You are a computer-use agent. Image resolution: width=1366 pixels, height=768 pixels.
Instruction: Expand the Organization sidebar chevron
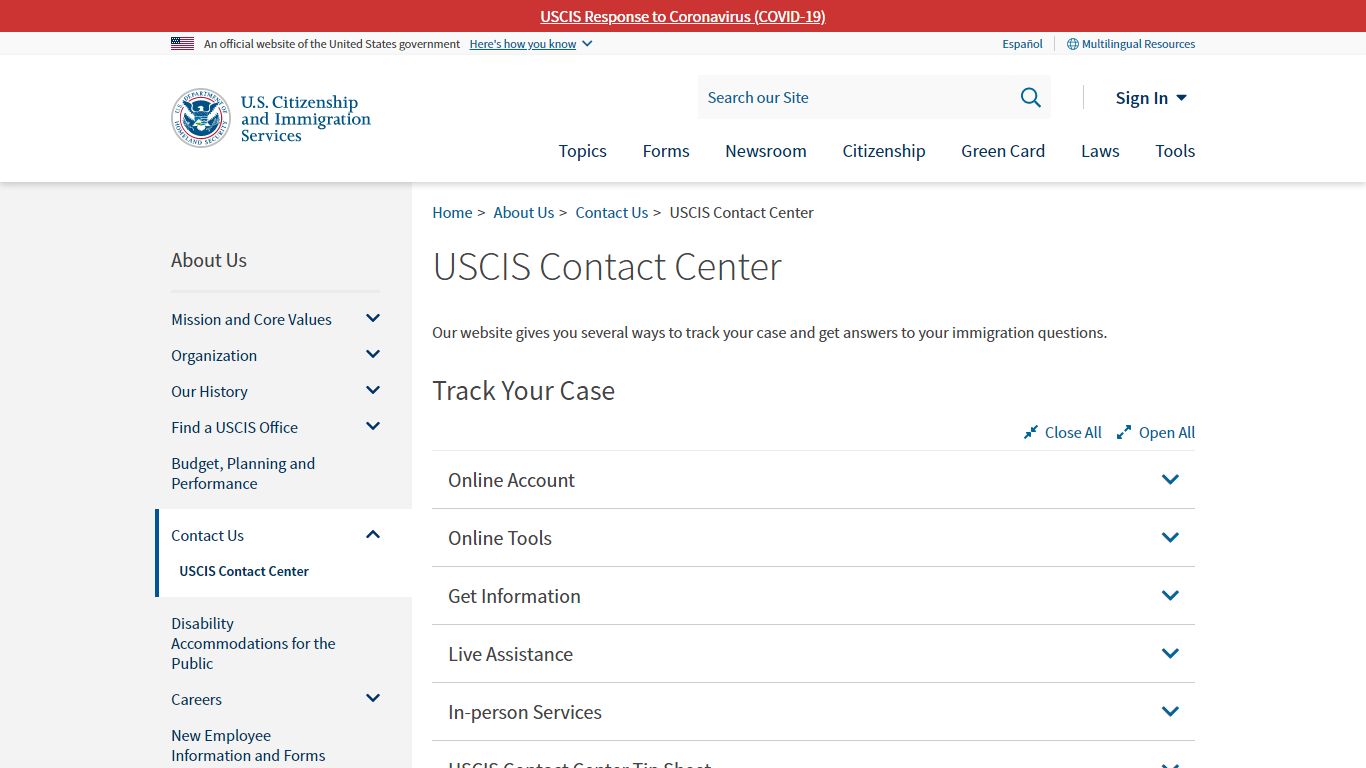tap(373, 355)
